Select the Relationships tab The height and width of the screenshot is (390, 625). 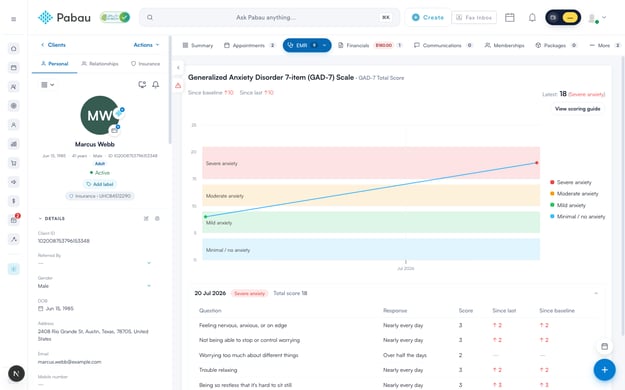point(100,64)
